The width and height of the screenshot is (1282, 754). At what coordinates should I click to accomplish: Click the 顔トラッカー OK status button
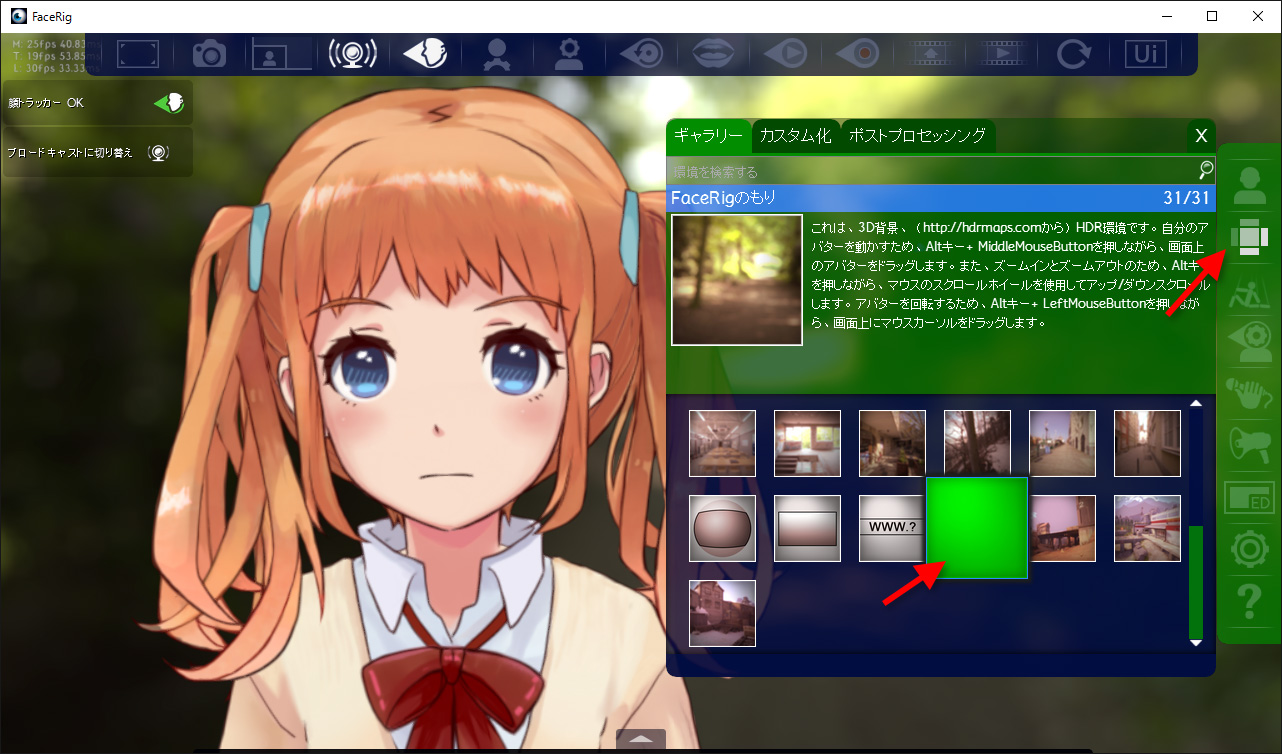point(97,102)
